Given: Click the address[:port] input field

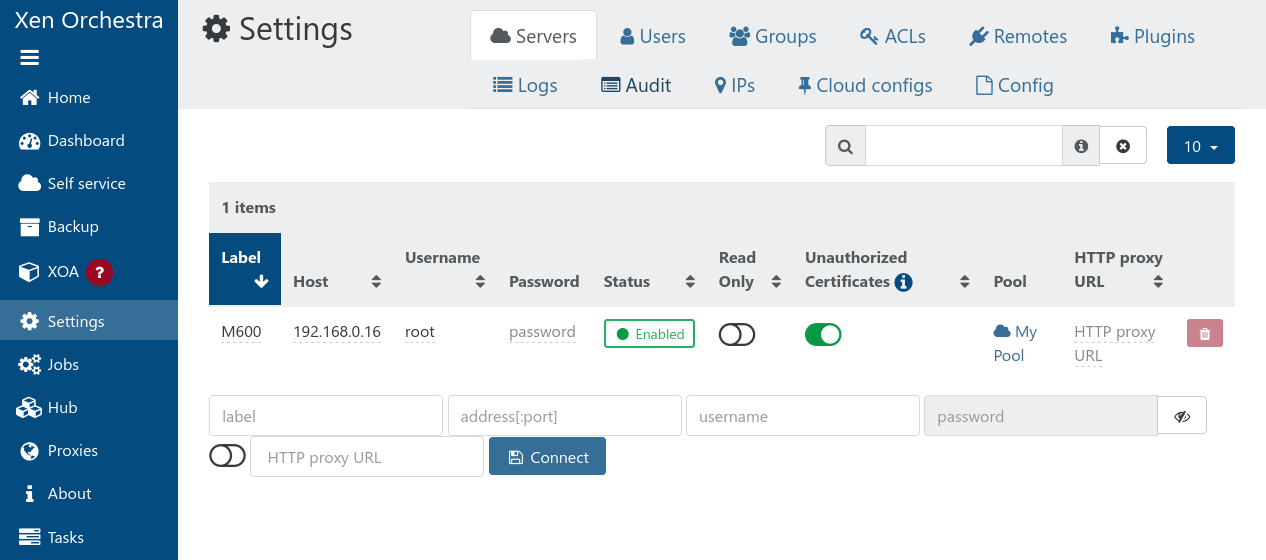Looking at the screenshot, I should [x=564, y=416].
